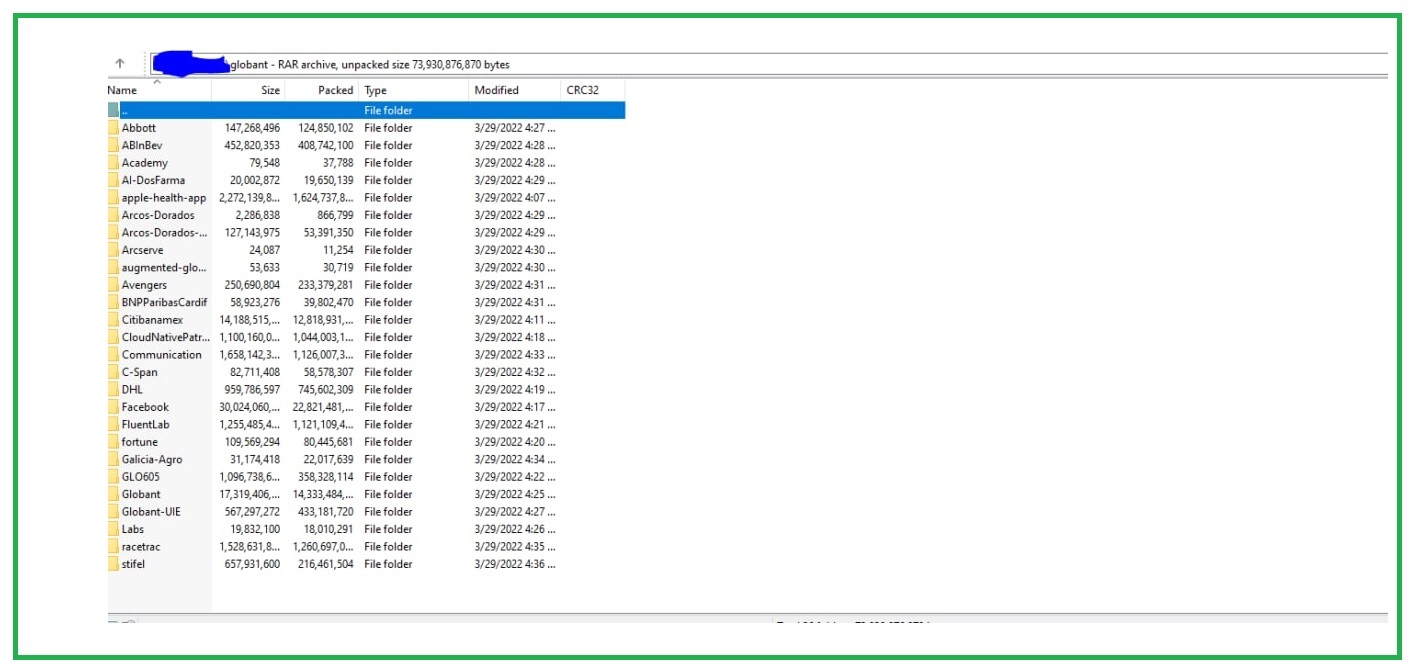Click size value 31,174,418 for Galicia-Agro

[255, 459]
